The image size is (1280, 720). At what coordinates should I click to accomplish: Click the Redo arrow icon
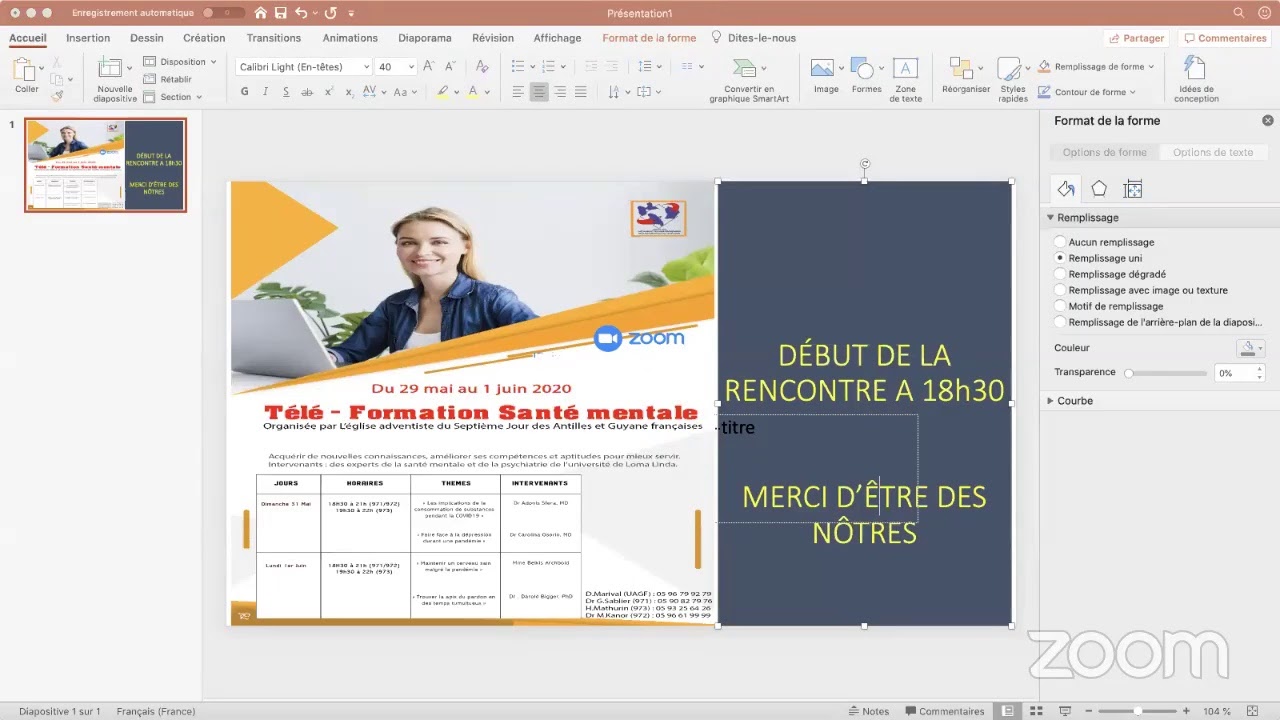pos(330,13)
